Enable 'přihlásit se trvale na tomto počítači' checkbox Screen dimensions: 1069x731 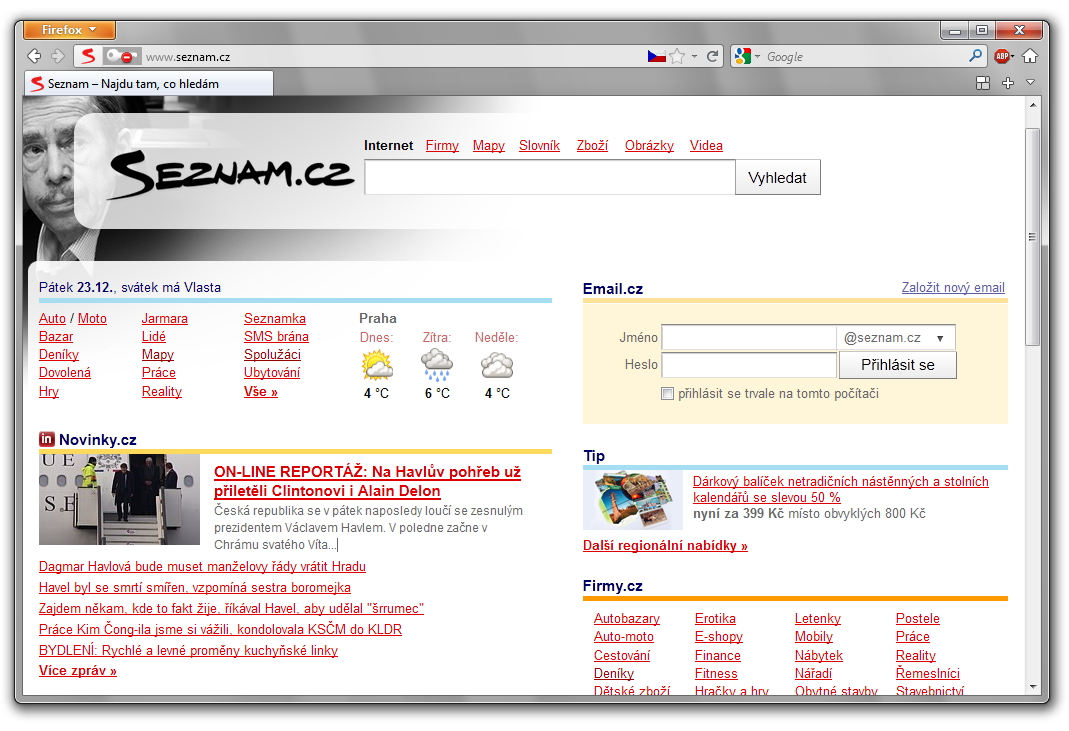(x=667, y=393)
